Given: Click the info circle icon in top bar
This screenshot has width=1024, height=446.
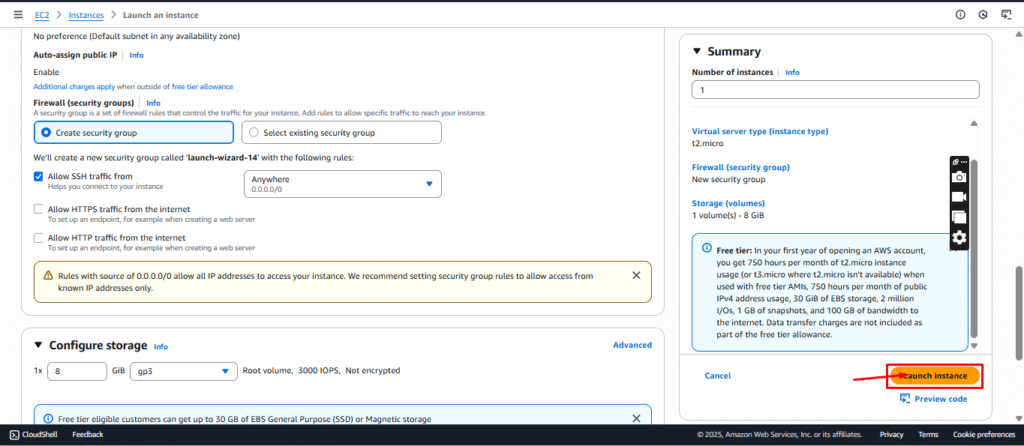Looking at the screenshot, I should (x=960, y=14).
